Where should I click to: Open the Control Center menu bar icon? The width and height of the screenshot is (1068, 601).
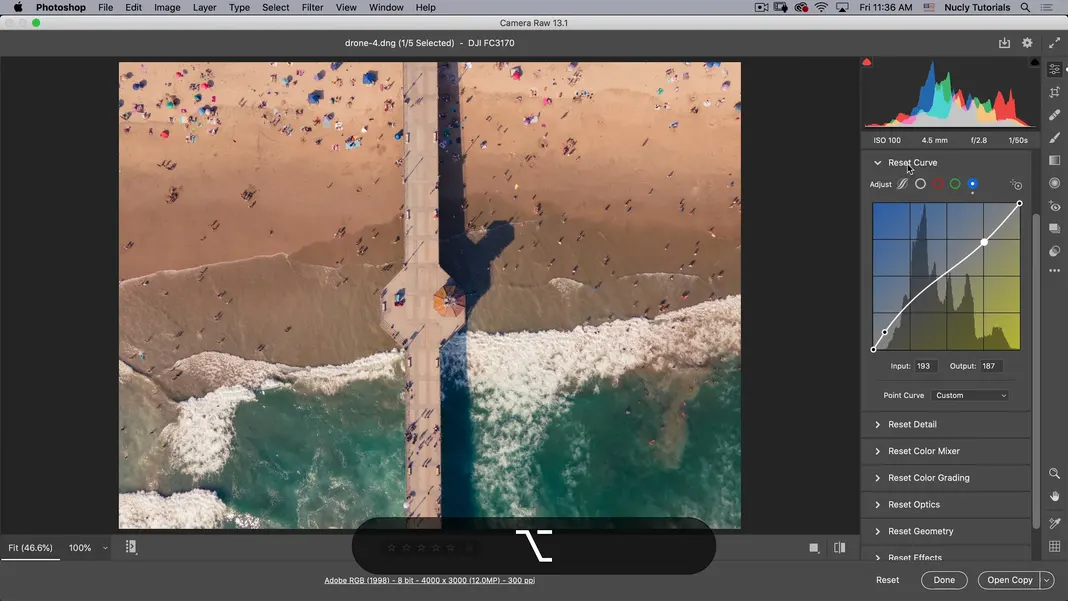pos(1046,7)
